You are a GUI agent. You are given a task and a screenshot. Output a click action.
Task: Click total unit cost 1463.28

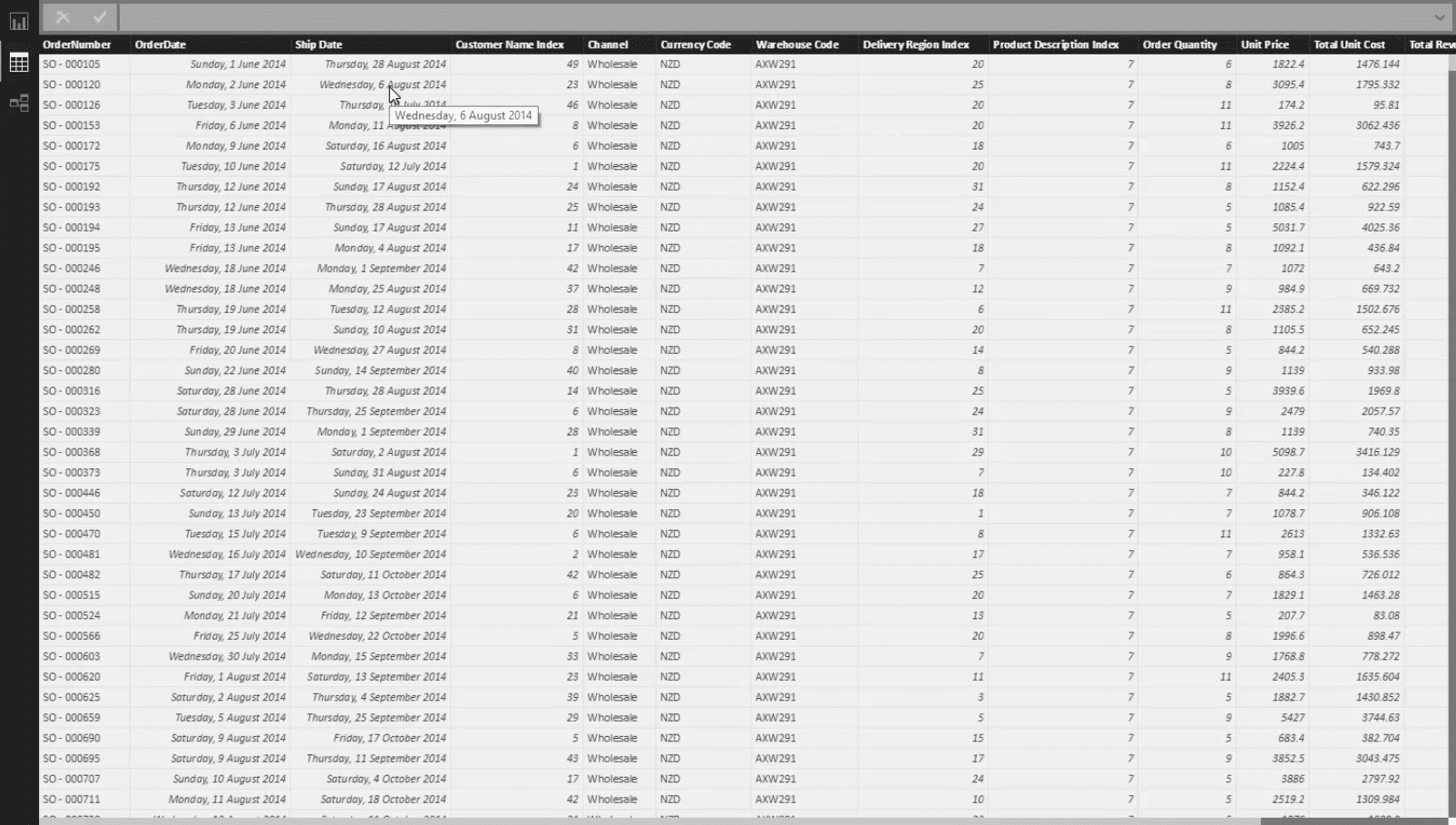coord(1381,595)
